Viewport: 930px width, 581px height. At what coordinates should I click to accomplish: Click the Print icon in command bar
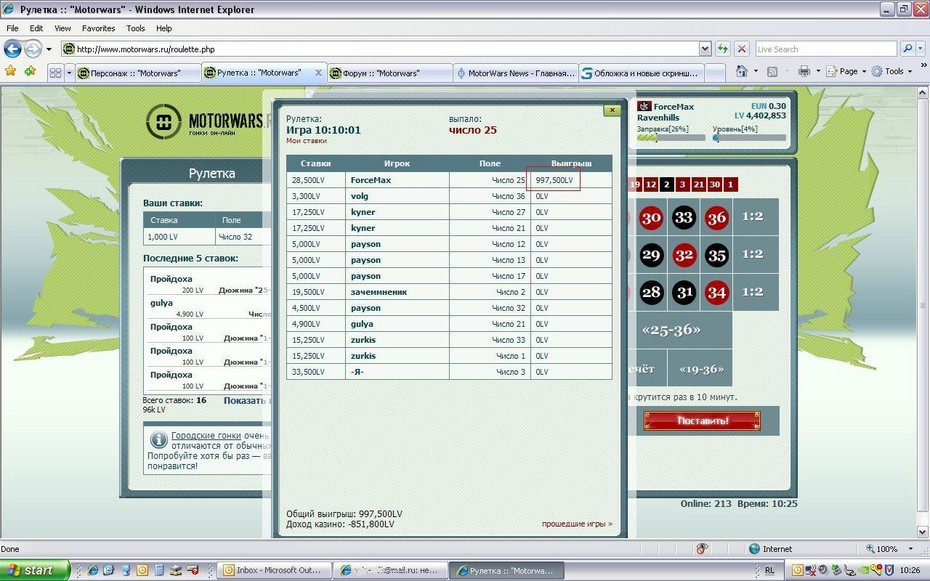point(804,71)
